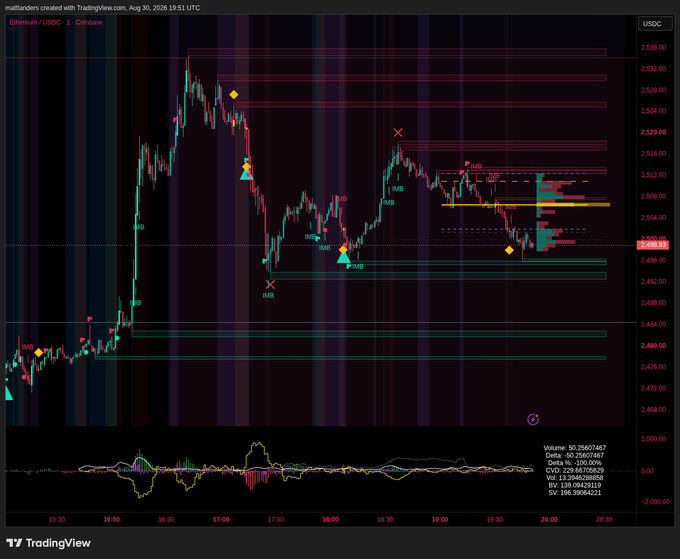Click the purple lightning bolt icon
Screen dimensions: 680x559
533,419
